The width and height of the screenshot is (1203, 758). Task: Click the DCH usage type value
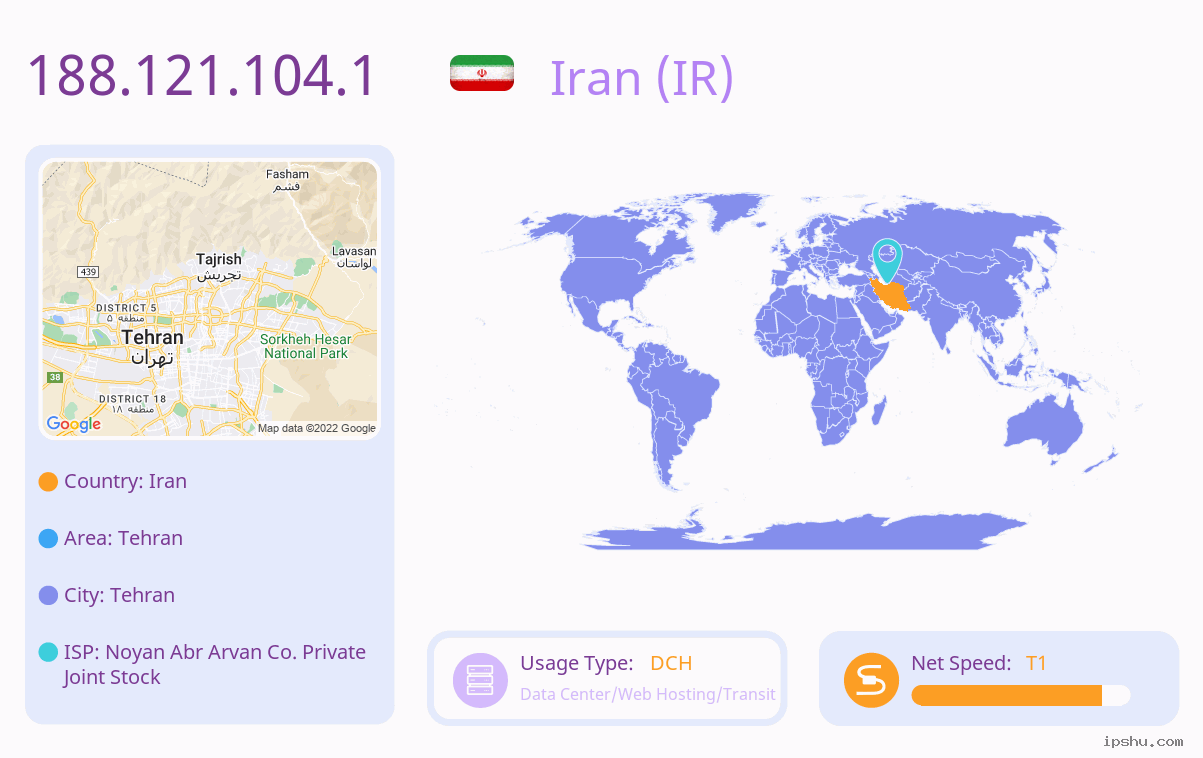point(671,663)
